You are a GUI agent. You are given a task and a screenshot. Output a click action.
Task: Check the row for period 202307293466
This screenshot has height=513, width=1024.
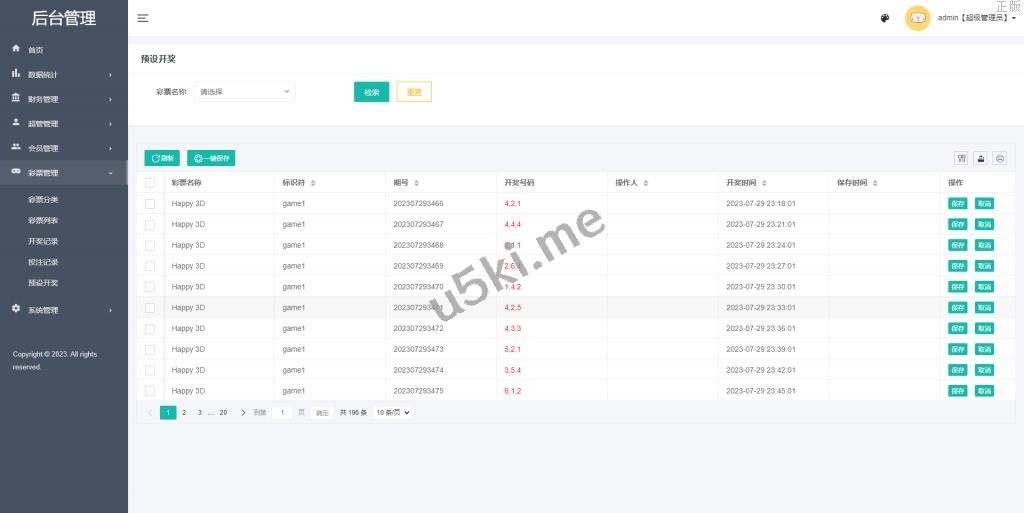click(x=150, y=203)
